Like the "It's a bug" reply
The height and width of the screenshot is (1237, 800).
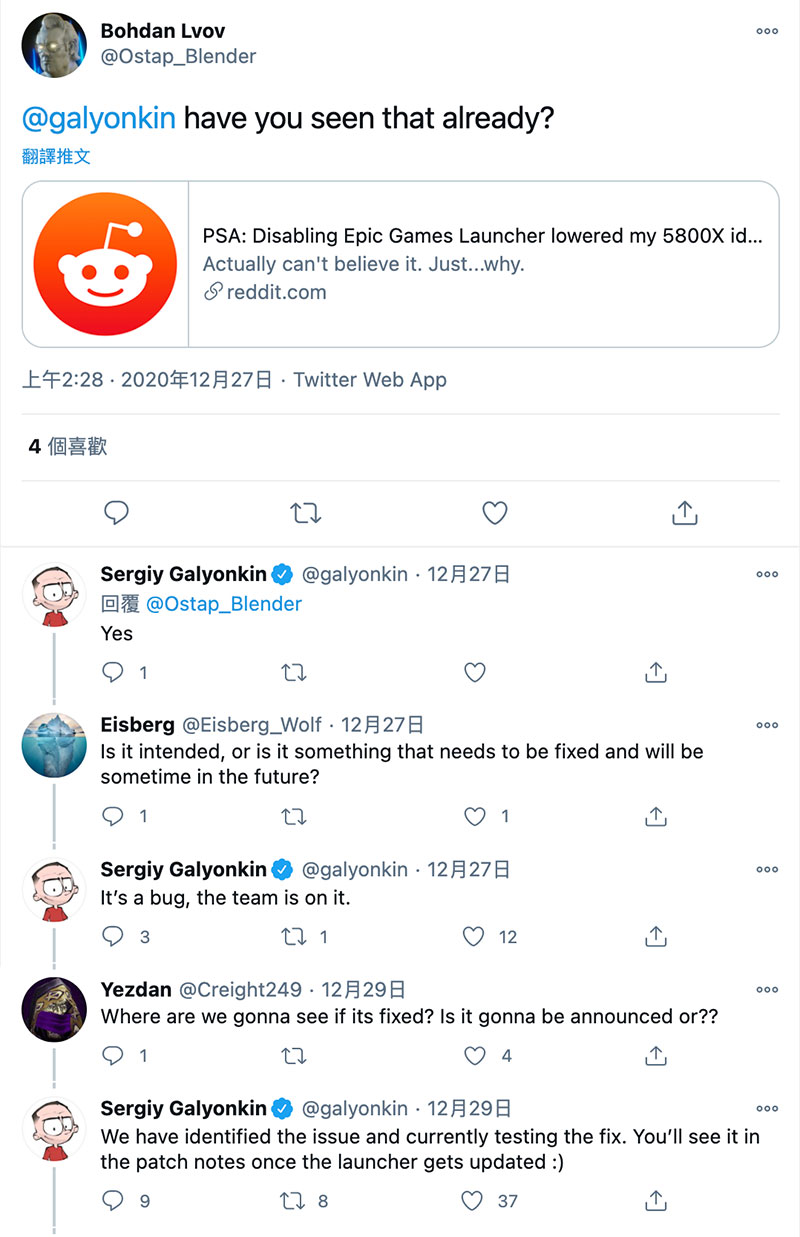click(474, 936)
